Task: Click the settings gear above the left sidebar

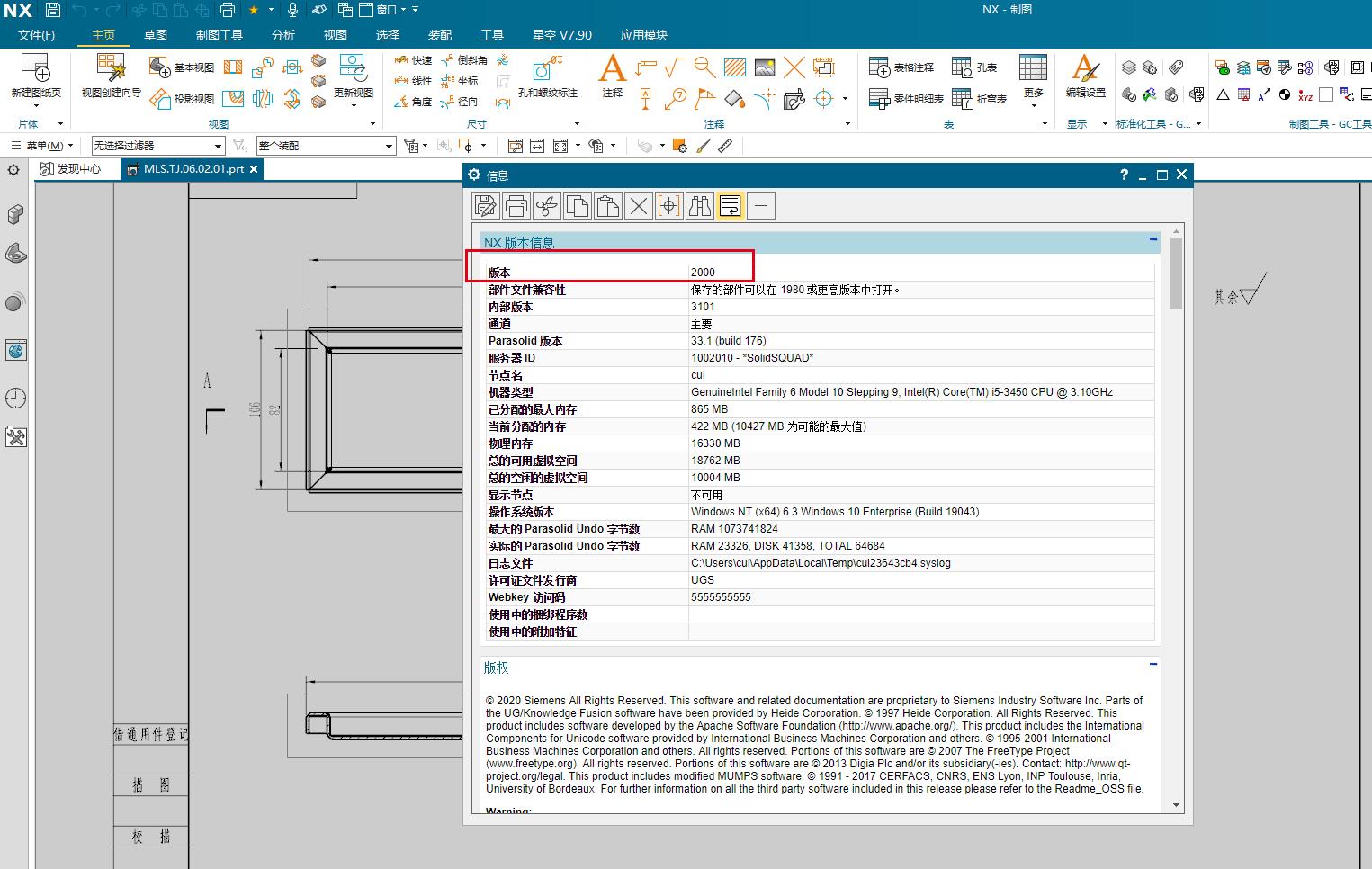Action: coord(13,169)
